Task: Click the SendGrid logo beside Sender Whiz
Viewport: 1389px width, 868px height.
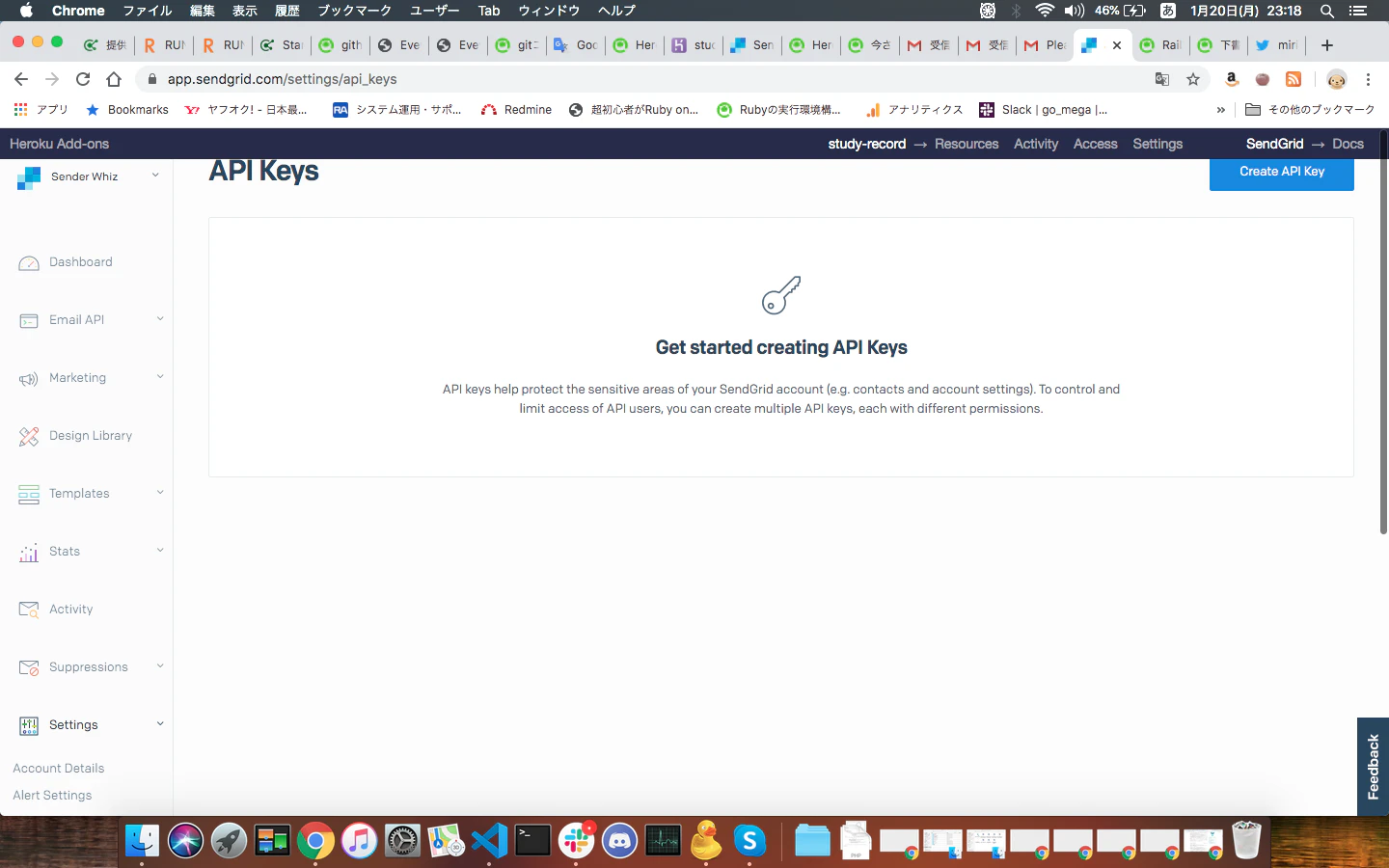Action: [29, 177]
